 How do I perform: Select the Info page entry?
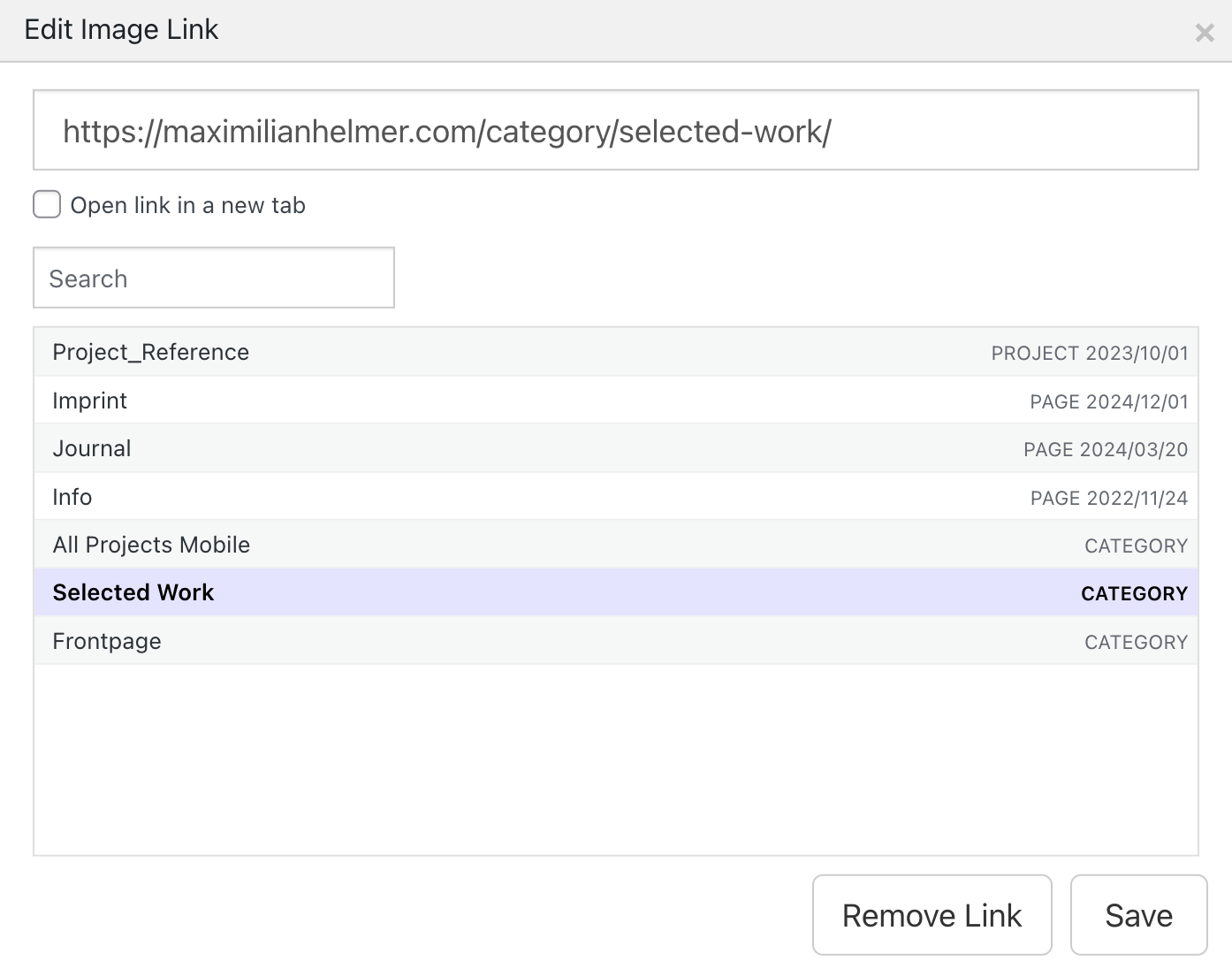[72, 497]
